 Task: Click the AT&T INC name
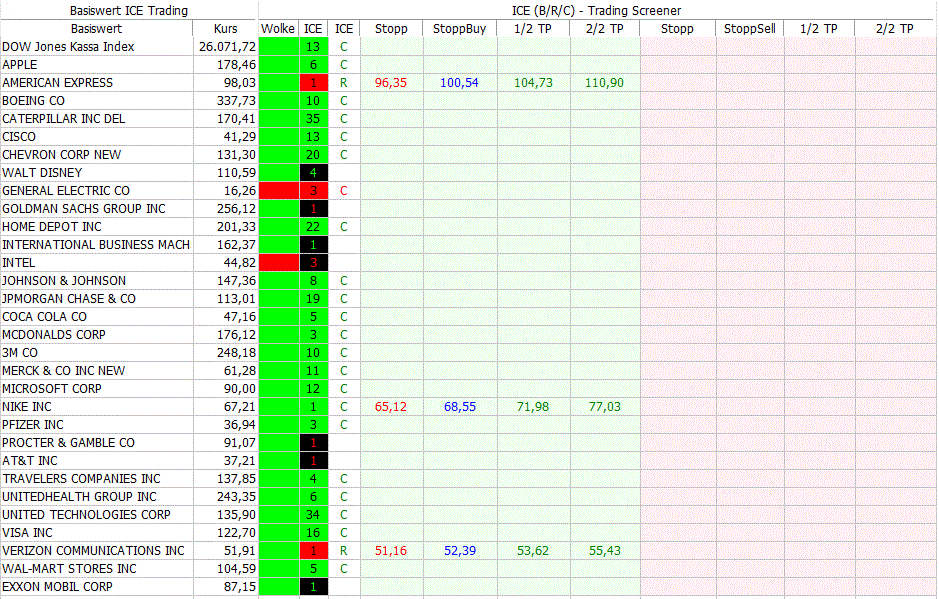point(30,461)
